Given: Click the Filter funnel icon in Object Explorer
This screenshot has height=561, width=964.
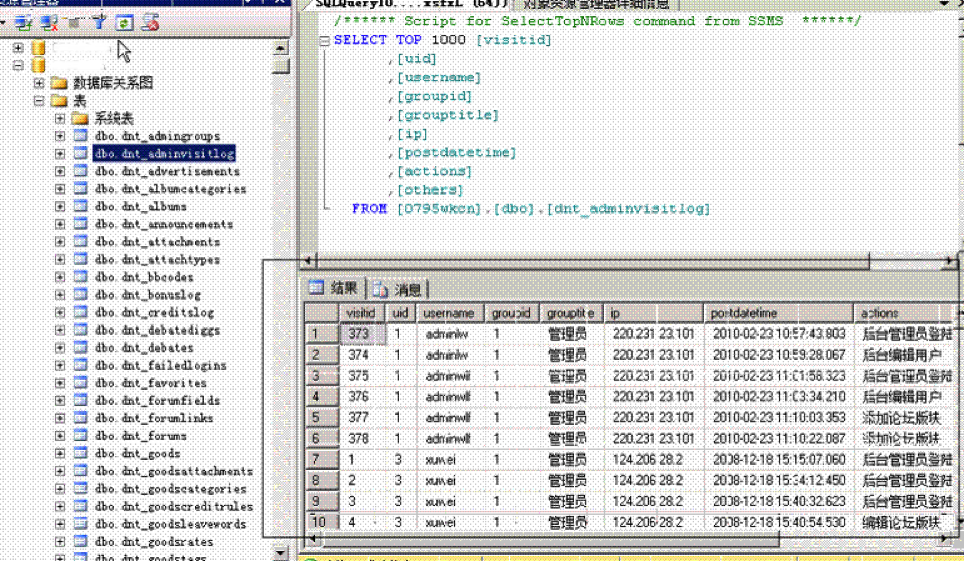Looking at the screenshot, I should (x=99, y=21).
